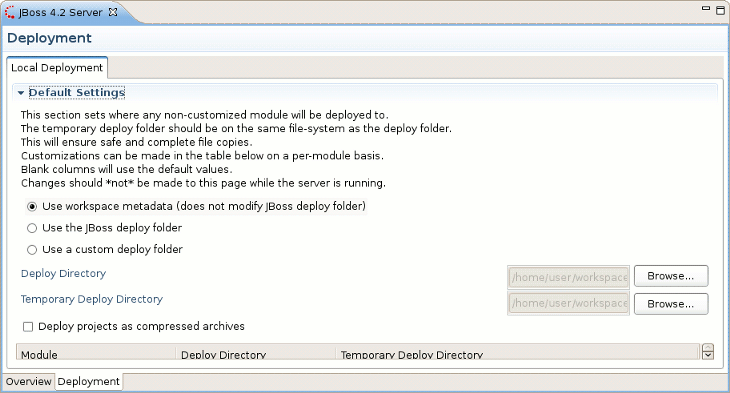Switch to the Overview bottom tab

tap(28, 381)
